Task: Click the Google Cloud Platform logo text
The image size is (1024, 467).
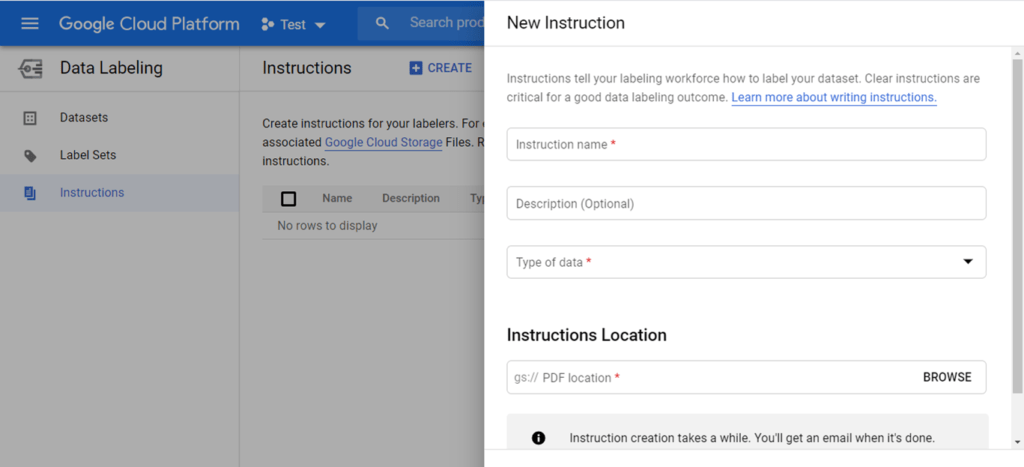Action: pos(149,24)
